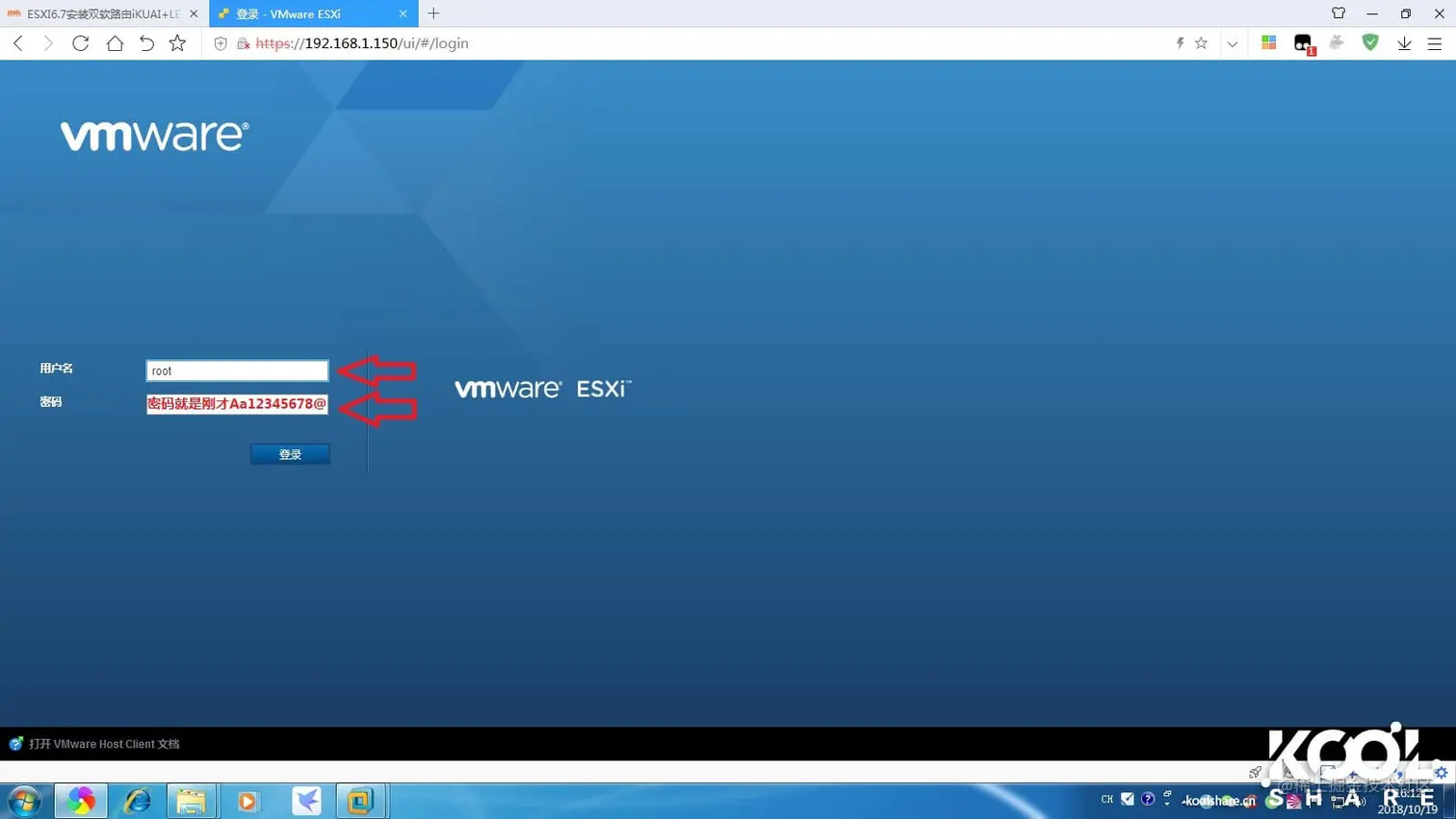Go to the browser home page
The width and height of the screenshot is (1456, 819).
tap(115, 43)
